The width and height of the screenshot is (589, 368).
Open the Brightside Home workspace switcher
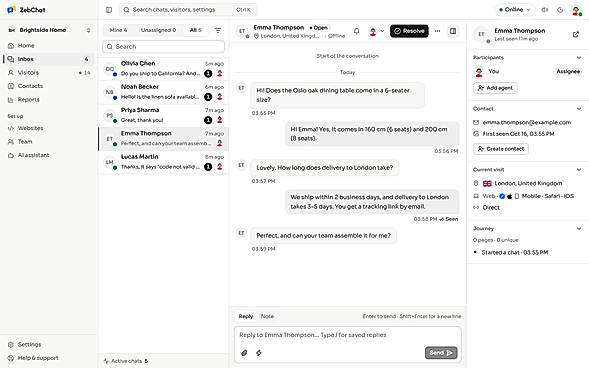[x=49, y=30]
